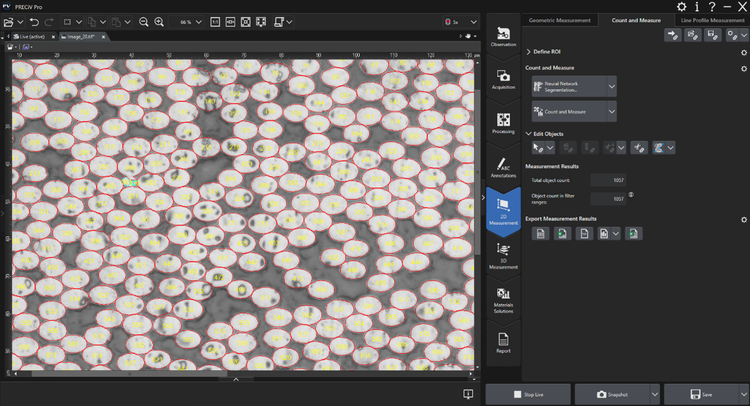The height and width of the screenshot is (406, 750).
Task: Select the Processing workflow icon
Action: (503, 123)
